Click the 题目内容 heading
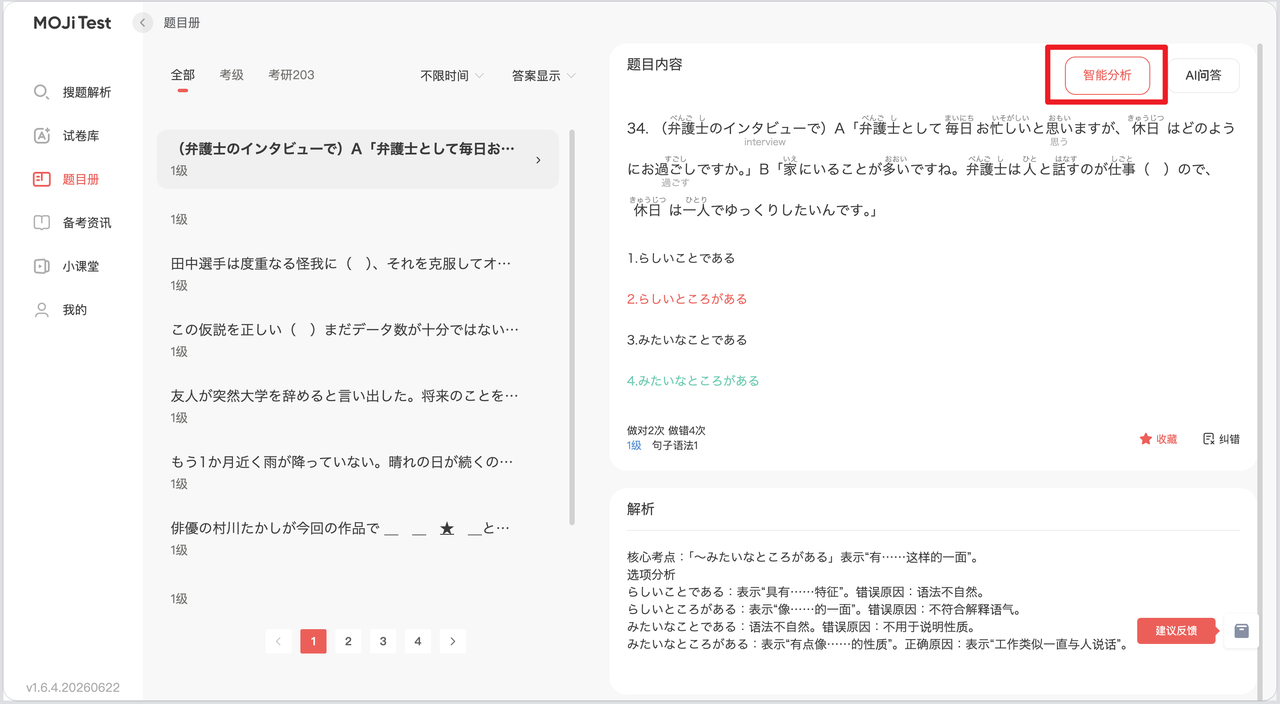The image size is (1280, 704). pyautogui.click(x=654, y=64)
